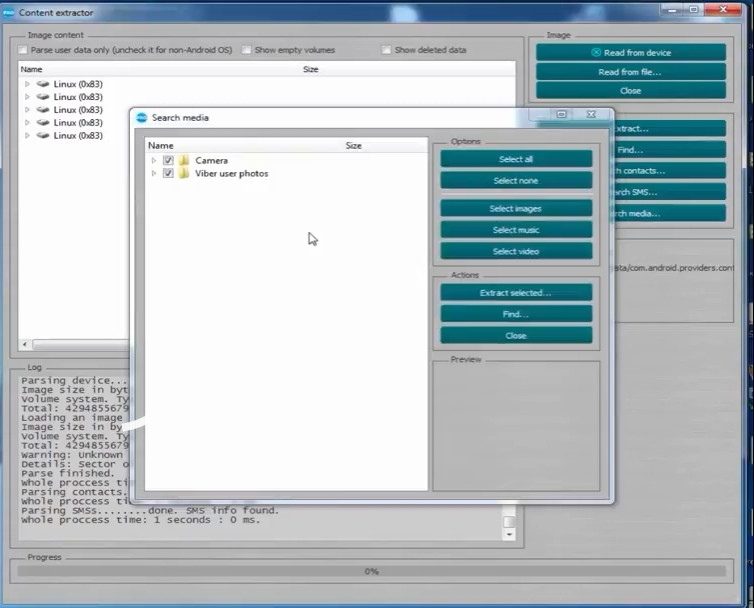This screenshot has height=608, width=754.
Task: Close Search media dialog with X
Action: 591,114
